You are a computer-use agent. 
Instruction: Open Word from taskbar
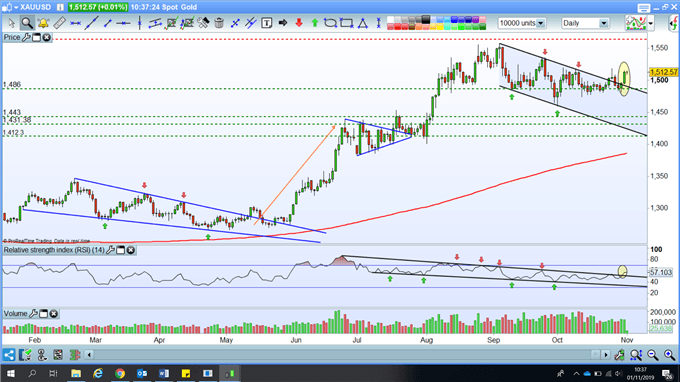point(164,373)
